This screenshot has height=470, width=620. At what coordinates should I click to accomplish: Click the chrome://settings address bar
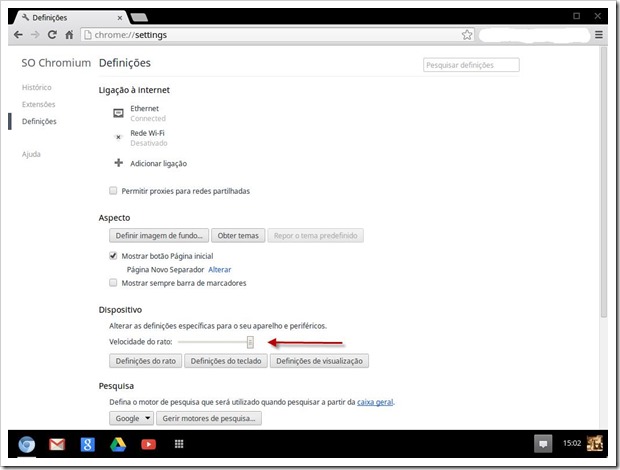point(277,35)
